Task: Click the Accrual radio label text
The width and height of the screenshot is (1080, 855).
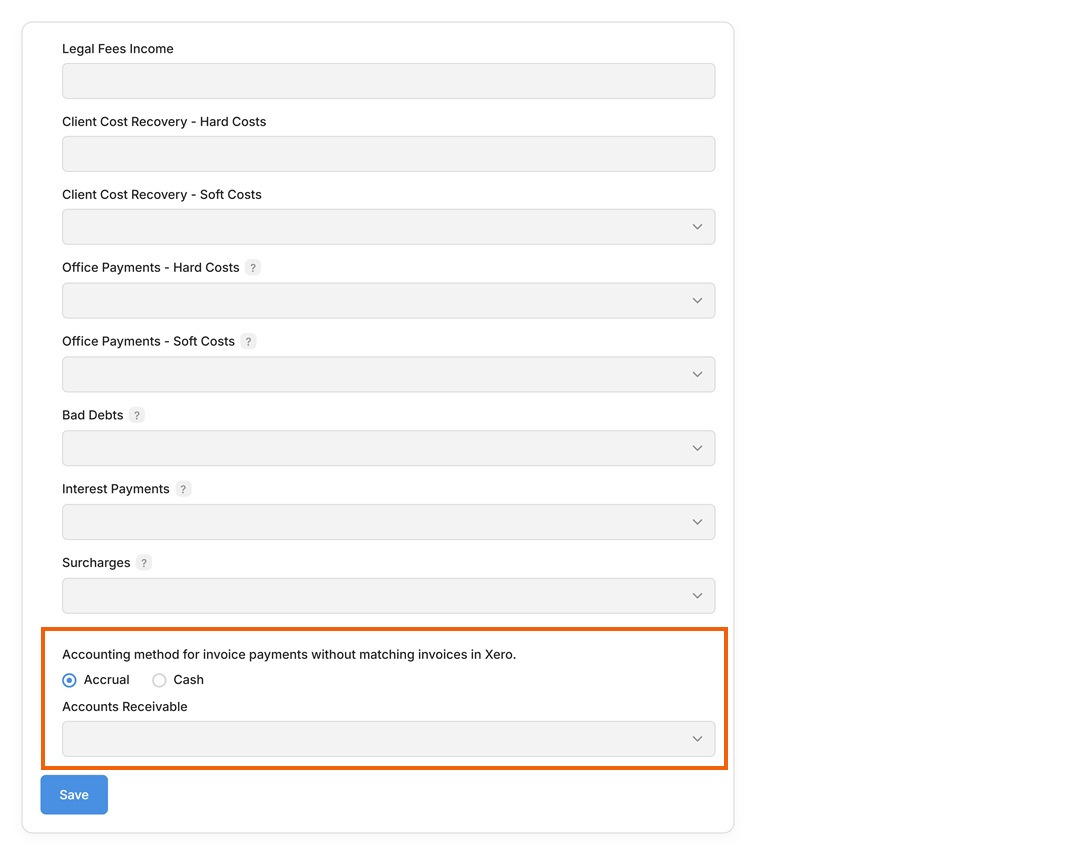Action: [107, 680]
